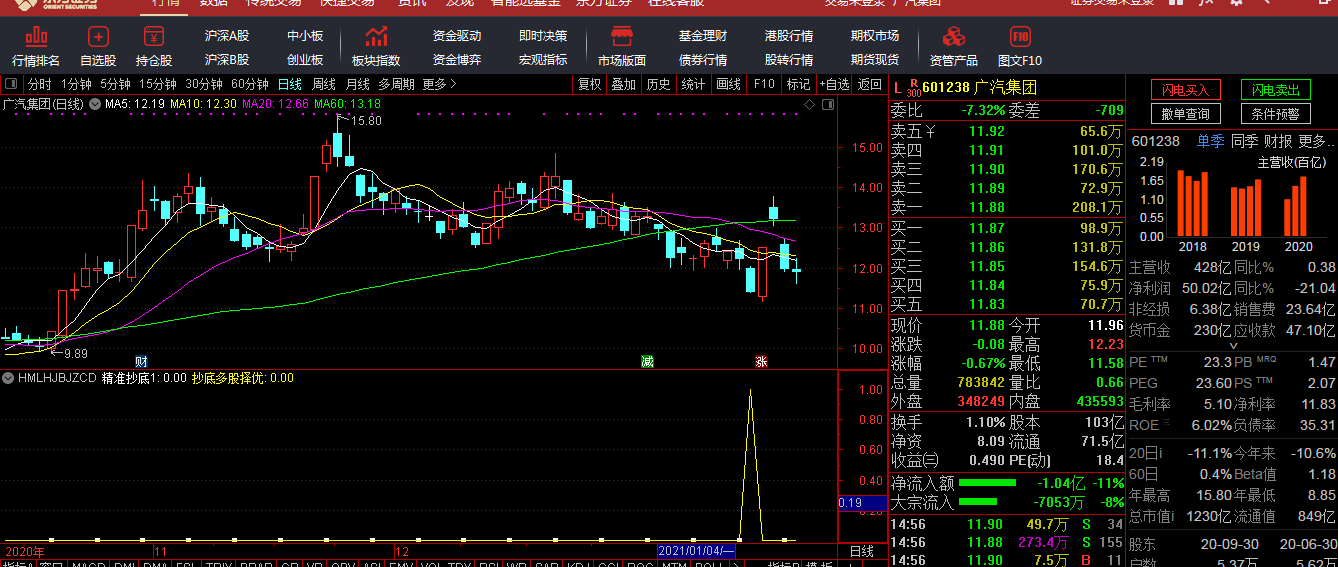Screen dimensions: 1338x567
Task: Click 闪电买入 quick buy button
Action: 1185,90
